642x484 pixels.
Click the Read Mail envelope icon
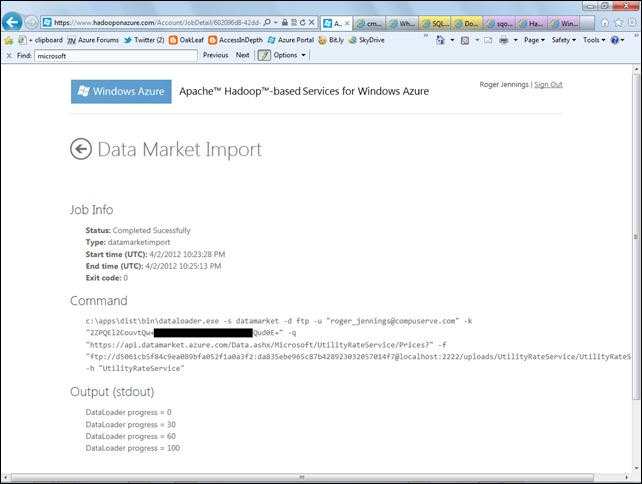488,40
